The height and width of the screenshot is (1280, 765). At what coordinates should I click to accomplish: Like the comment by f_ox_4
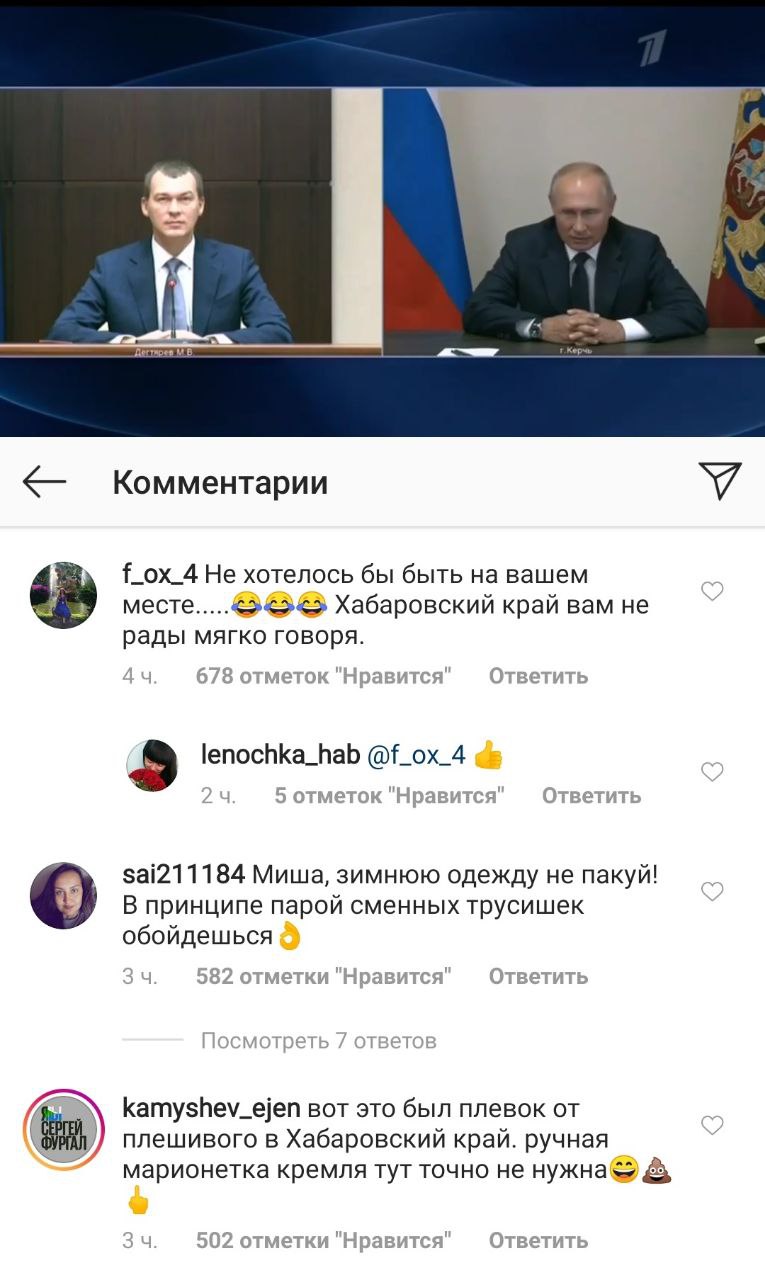point(712,592)
